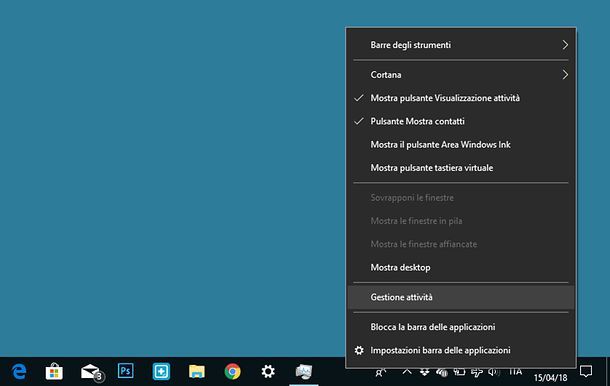Open the Settings gear taskbar app
Image resolution: width=610 pixels, height=386 pixels.
[x=268, y=371]
